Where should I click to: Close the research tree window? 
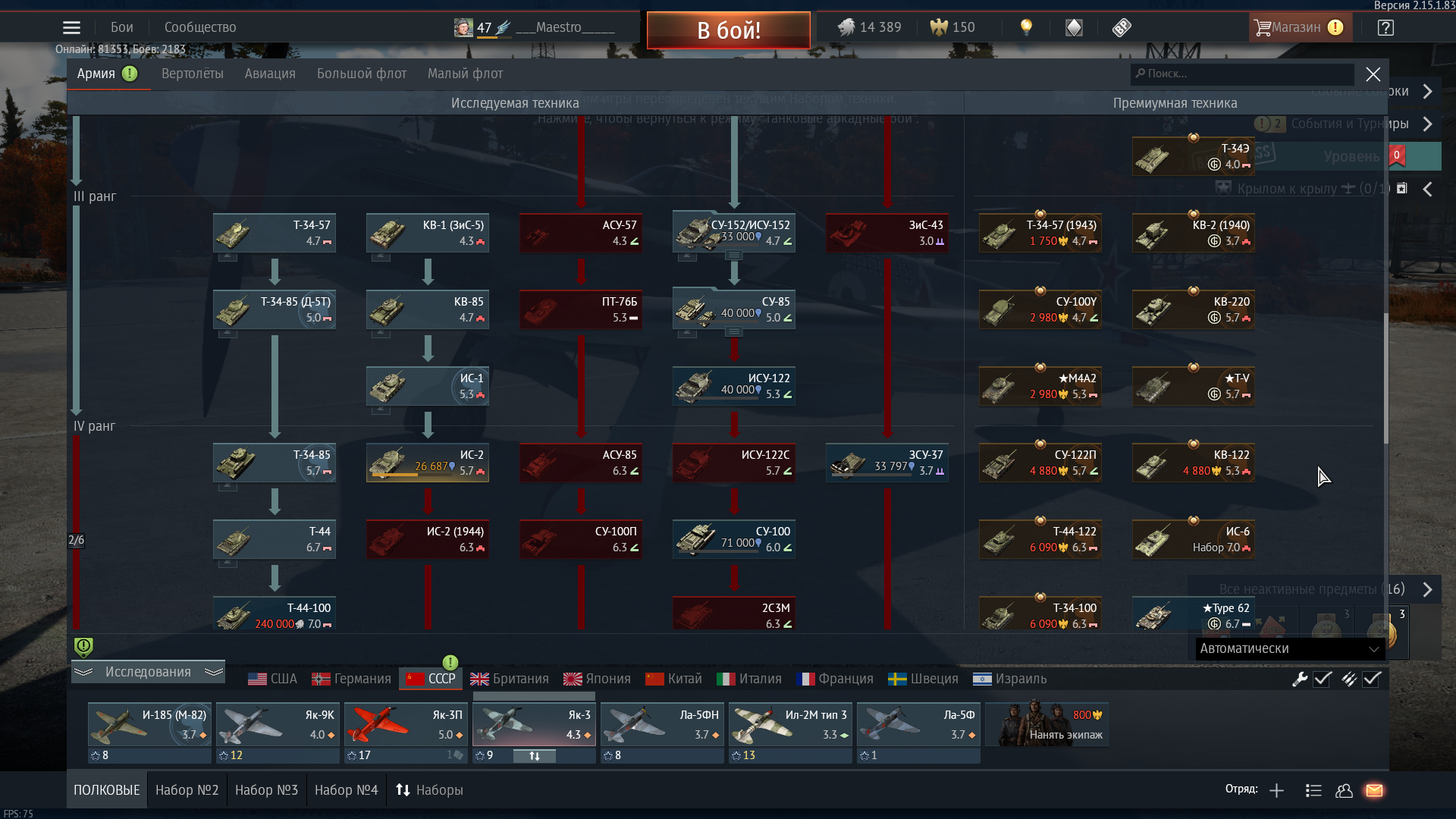point(1373,74)
